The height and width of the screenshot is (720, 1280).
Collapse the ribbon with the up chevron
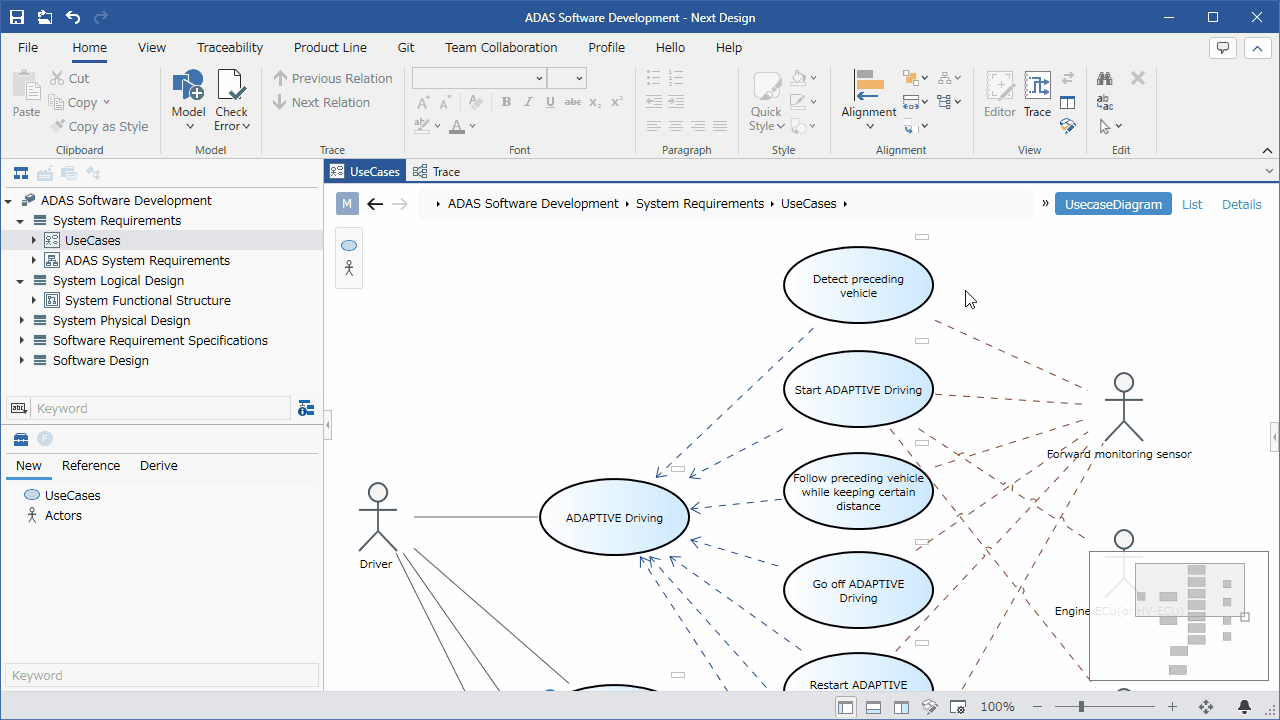click(1256, 47)
